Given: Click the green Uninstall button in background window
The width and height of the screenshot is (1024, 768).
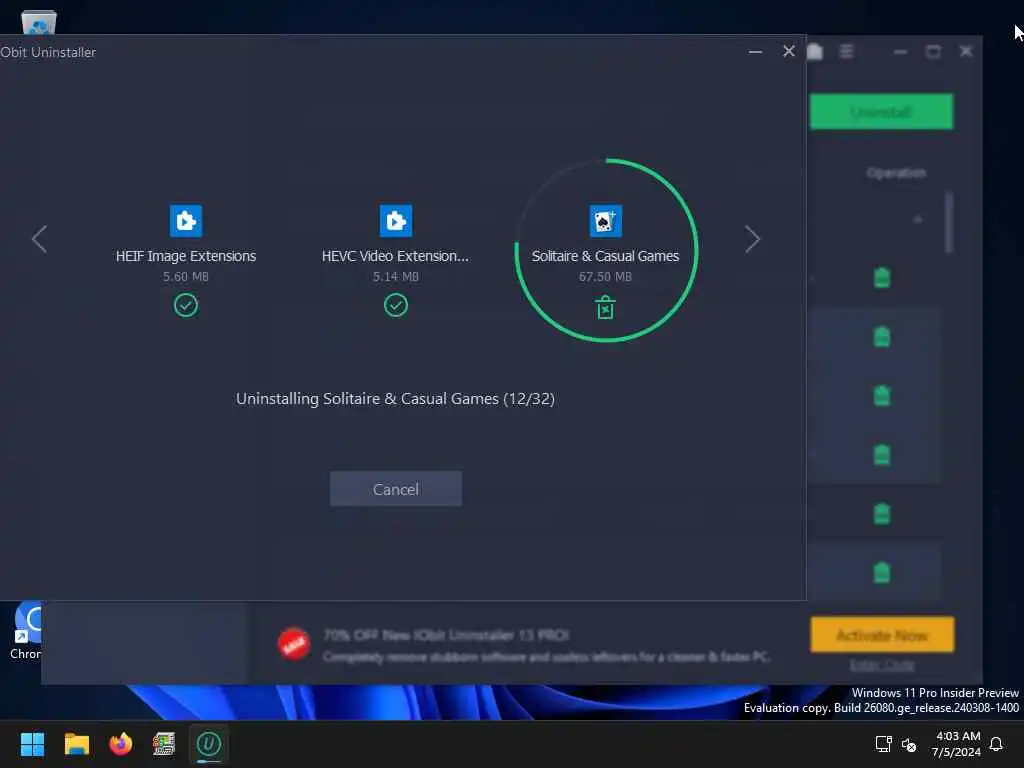Looking at the screenshot, I should pos(881,112).
